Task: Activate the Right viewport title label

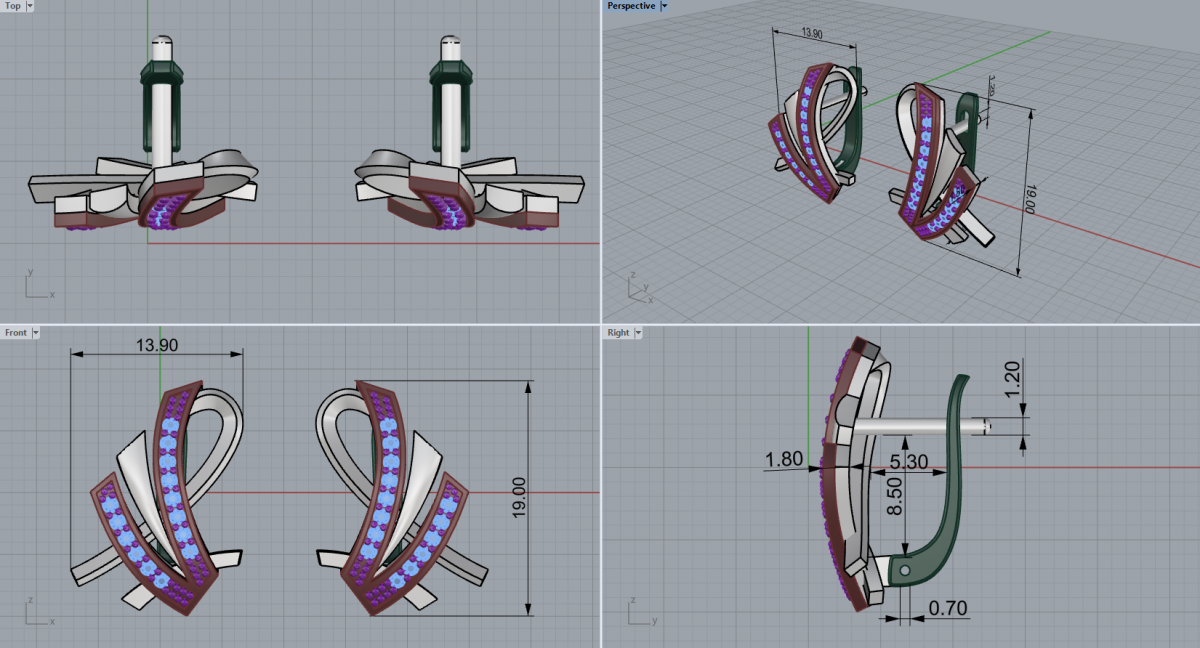Action: coord(618,332)
